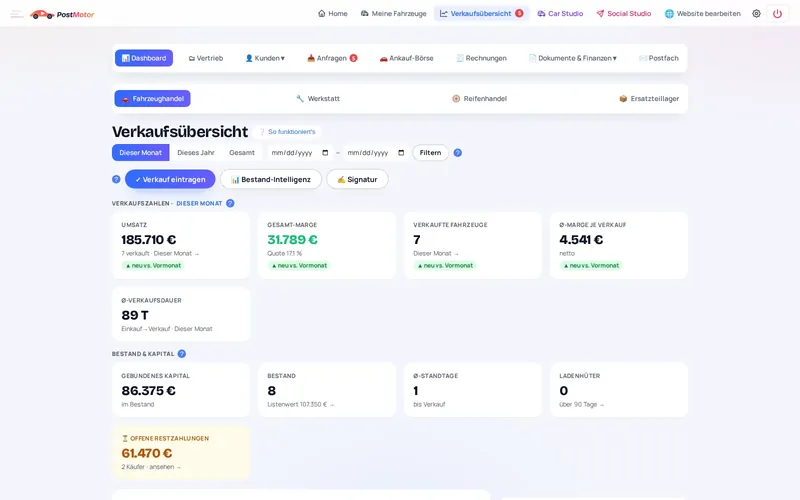Select the Dieser Monat period toggle
Screen dimensions: 800x500
pyautogui.click(x=141, y=153)
